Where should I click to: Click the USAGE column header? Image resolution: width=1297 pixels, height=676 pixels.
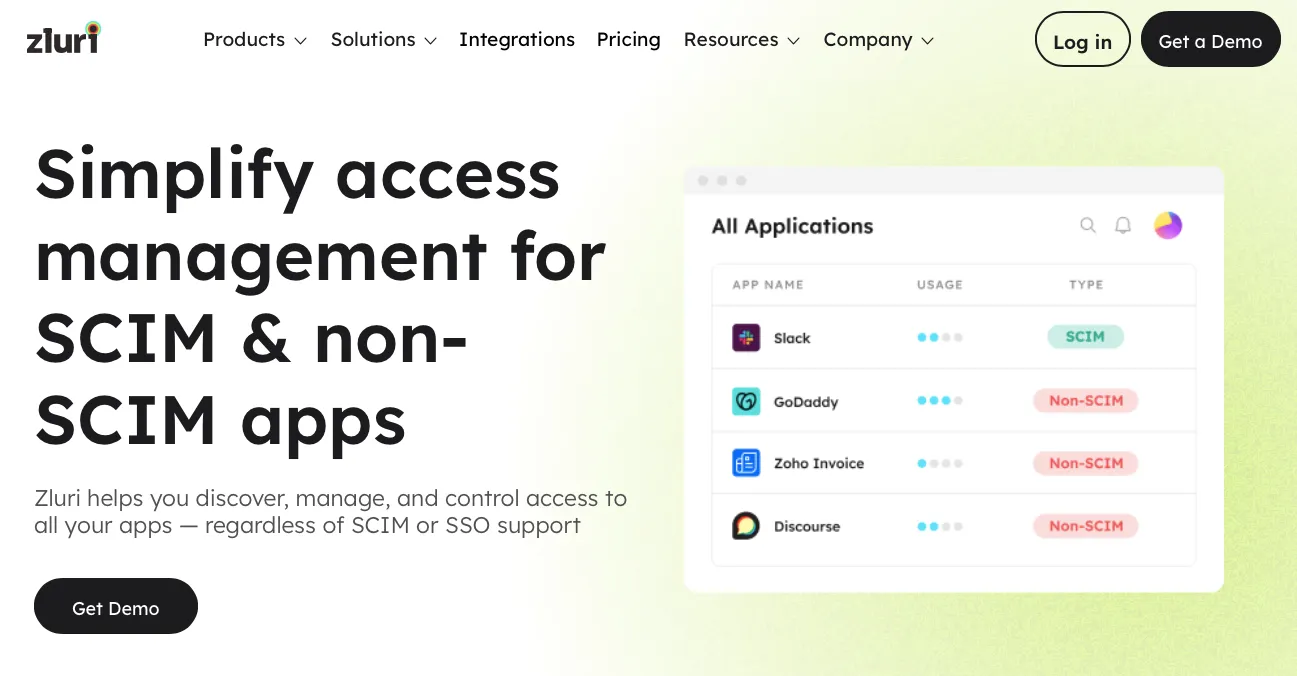click(x=940, y=285)
